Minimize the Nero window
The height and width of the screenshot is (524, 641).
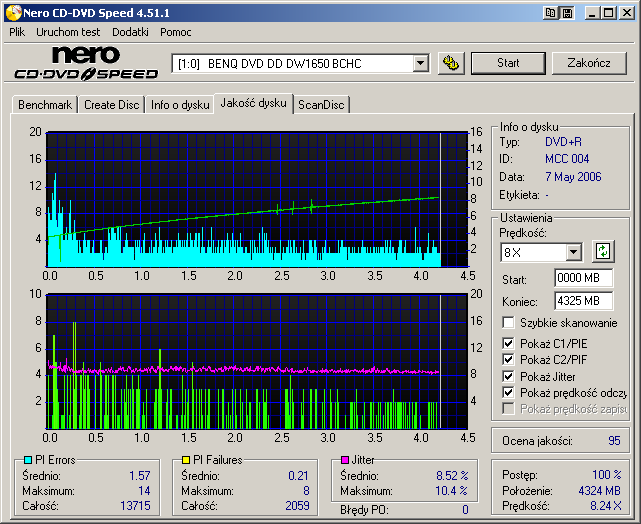pyautogui.click(x=592, y=13)
